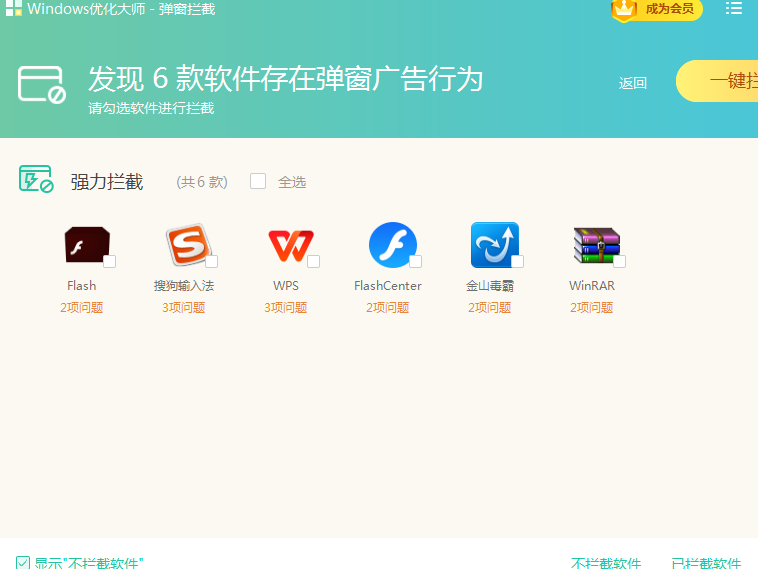The width and height of the screenshot is (758, 569).
Task: Click the FlashCenter application icon
Action: click(x=391, y=245)
